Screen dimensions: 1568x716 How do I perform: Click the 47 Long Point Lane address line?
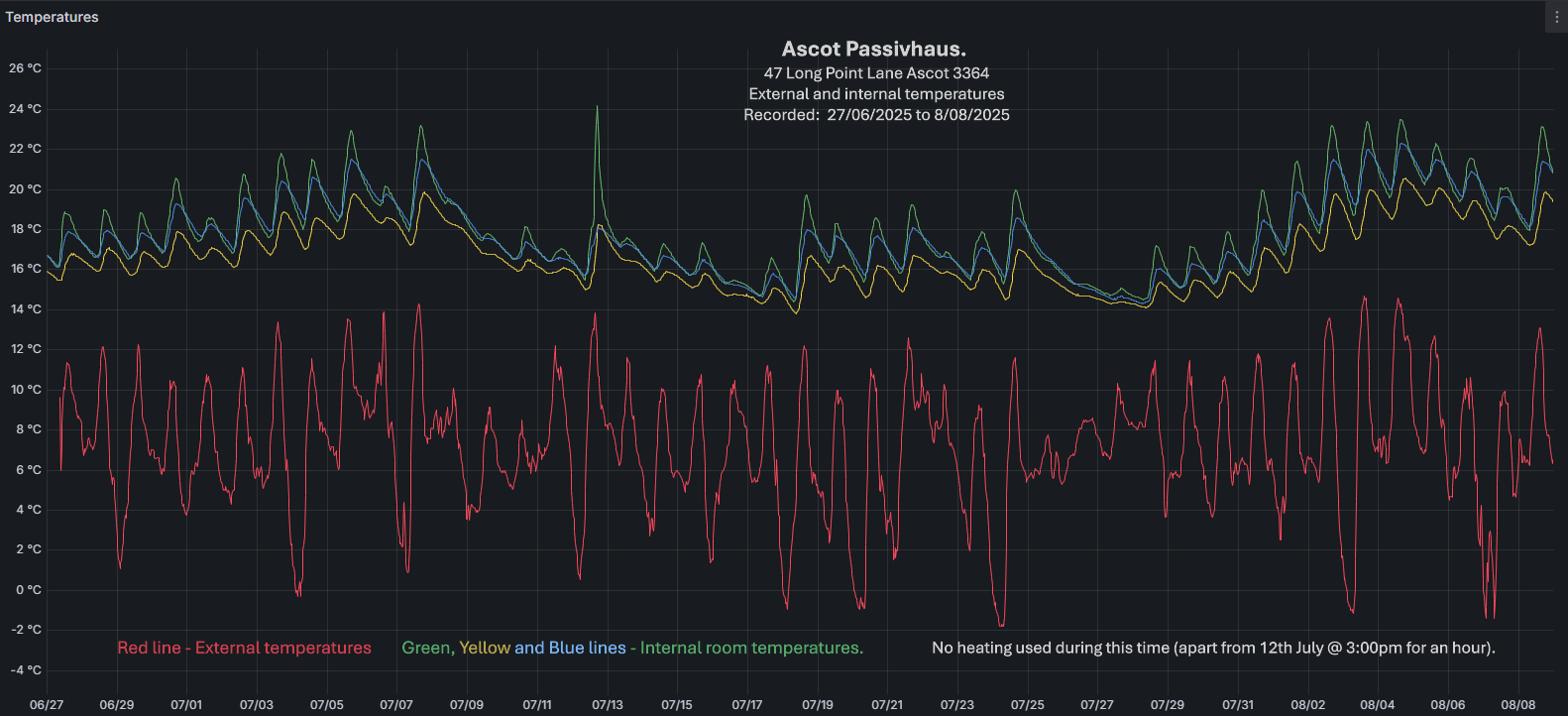(876, 72)
